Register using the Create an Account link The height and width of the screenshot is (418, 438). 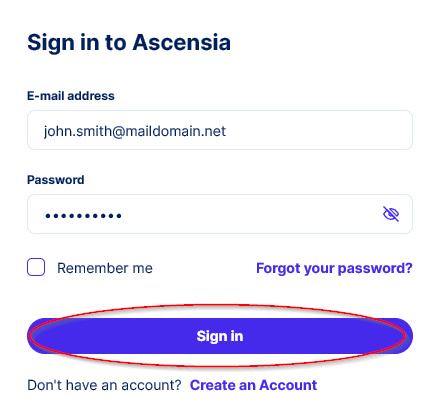(x=253, y=385)
